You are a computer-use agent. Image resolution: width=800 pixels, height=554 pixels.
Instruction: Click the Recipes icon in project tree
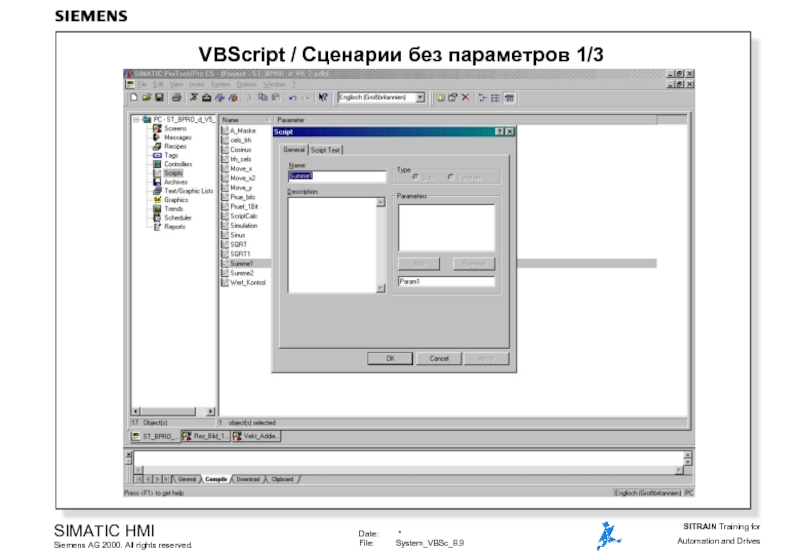157,146
